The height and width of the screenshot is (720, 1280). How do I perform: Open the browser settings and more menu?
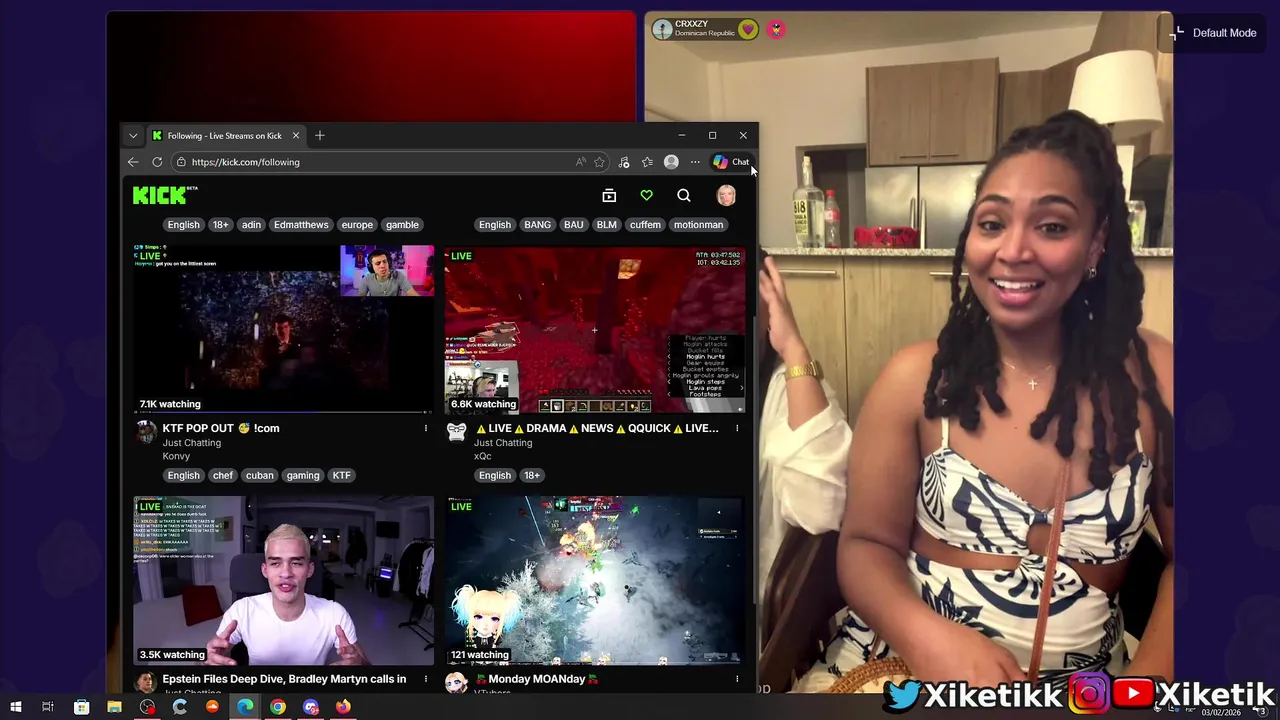[x=695, y=162]
